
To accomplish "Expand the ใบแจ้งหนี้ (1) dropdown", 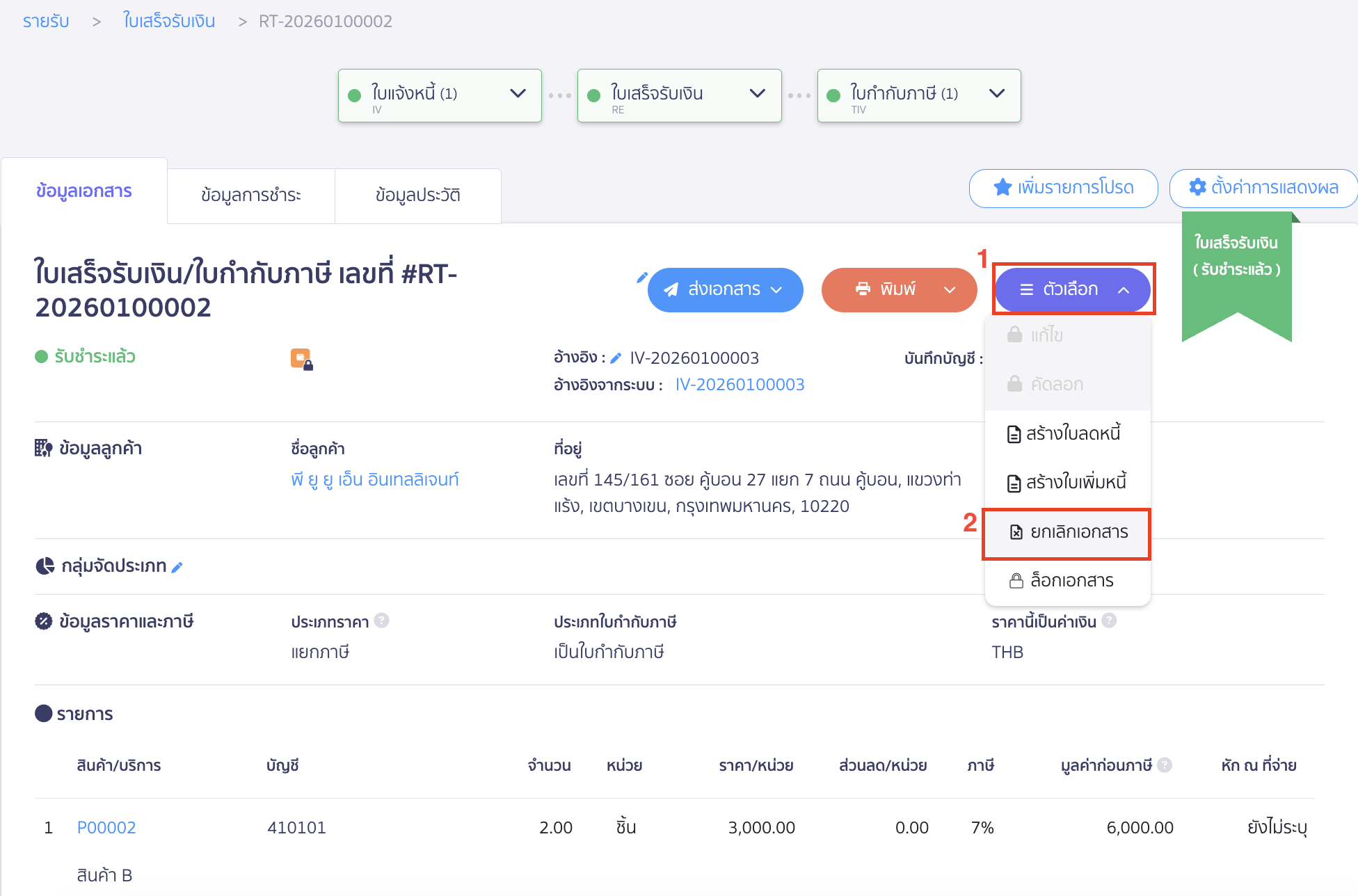I will (518, 94).
